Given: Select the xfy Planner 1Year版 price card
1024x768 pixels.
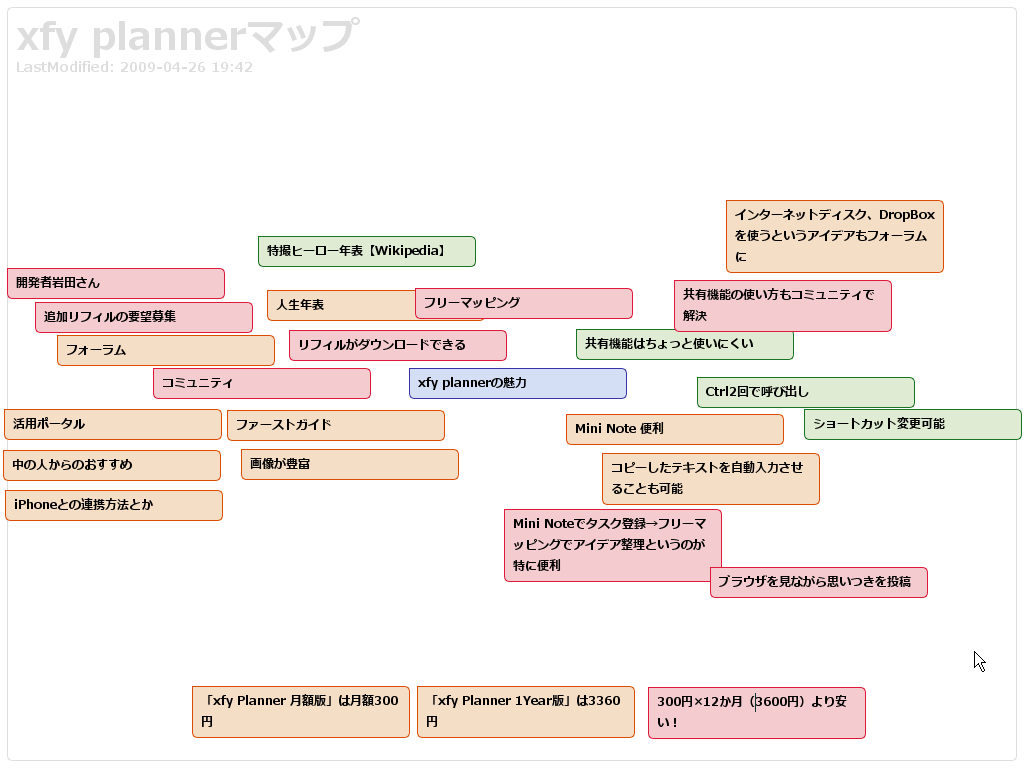Looking at the screenshot, I should pyautogui.click(x=526, y=712).
